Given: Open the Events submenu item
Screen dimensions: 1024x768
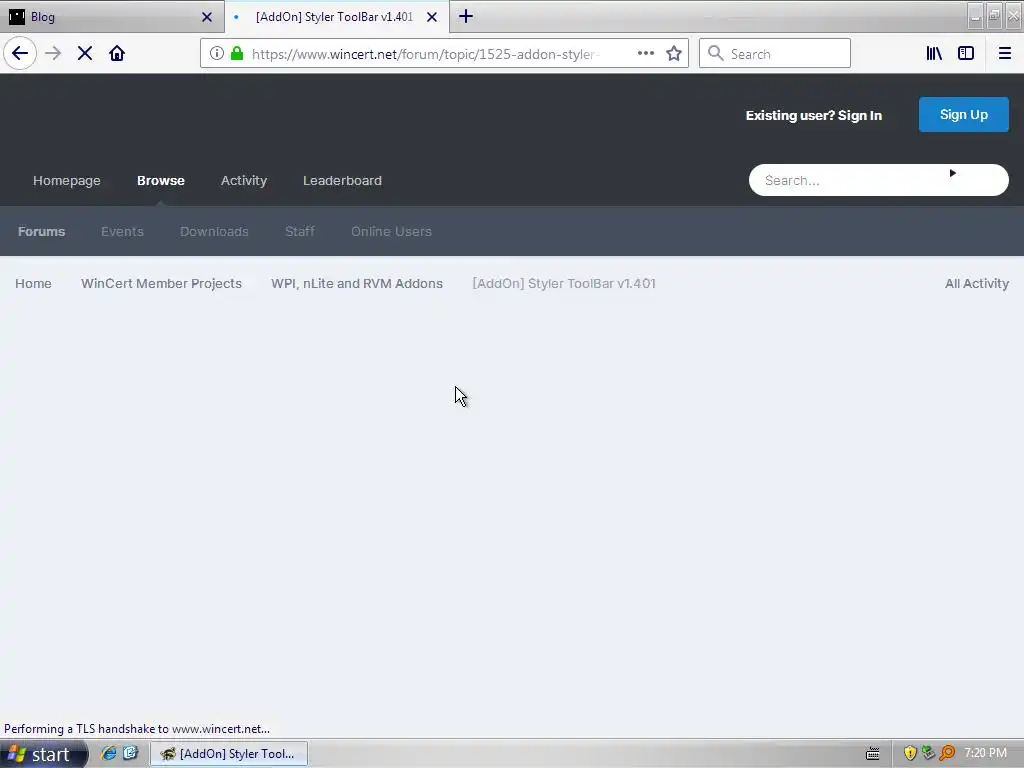Looking at the screenshot, I should point(122,232).
